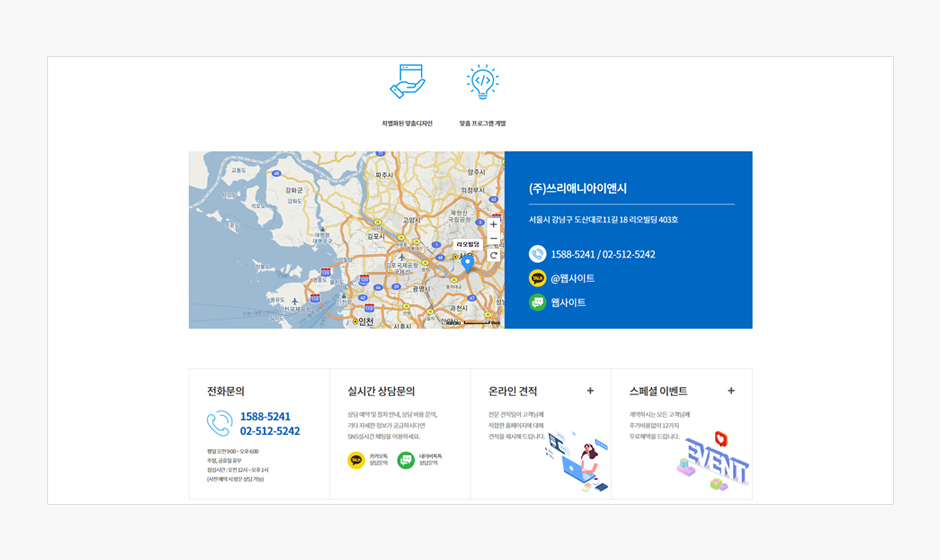Image resolution: width=940 pixels, height=560 pixels.
Task: Zoom in the map with plus button
Action: point(493,224)
